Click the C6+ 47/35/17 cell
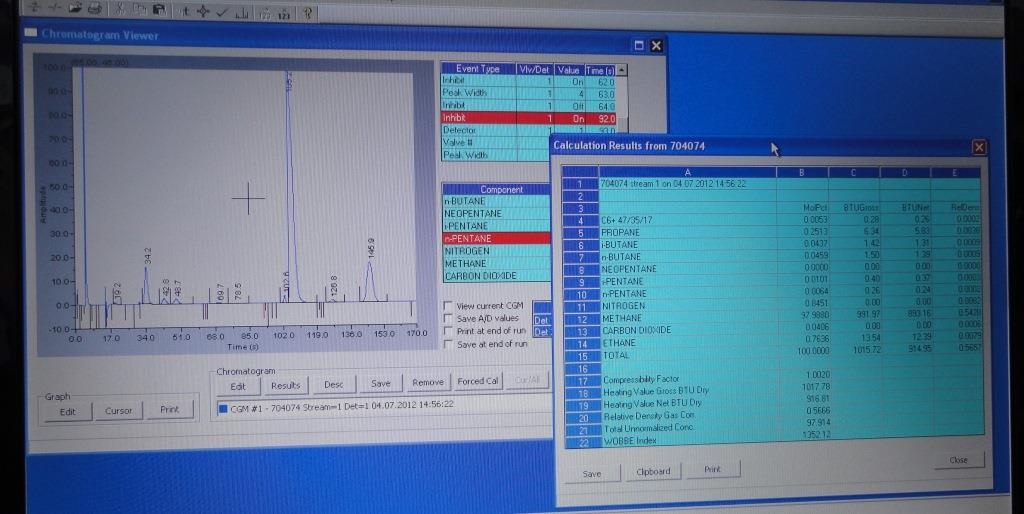This screenshot has height=514, width=1024. 688,220
